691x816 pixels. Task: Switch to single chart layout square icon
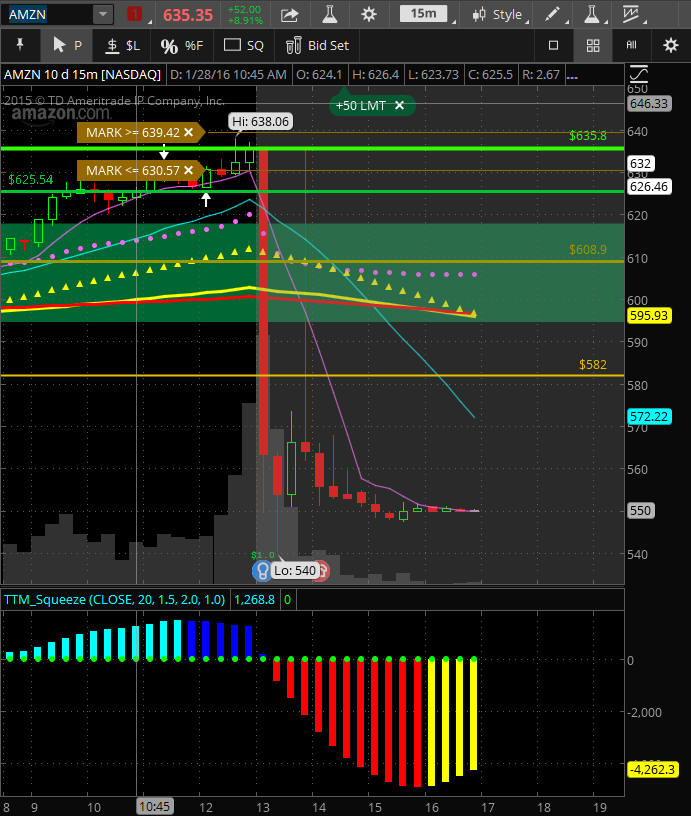click(x=554, y=45)
